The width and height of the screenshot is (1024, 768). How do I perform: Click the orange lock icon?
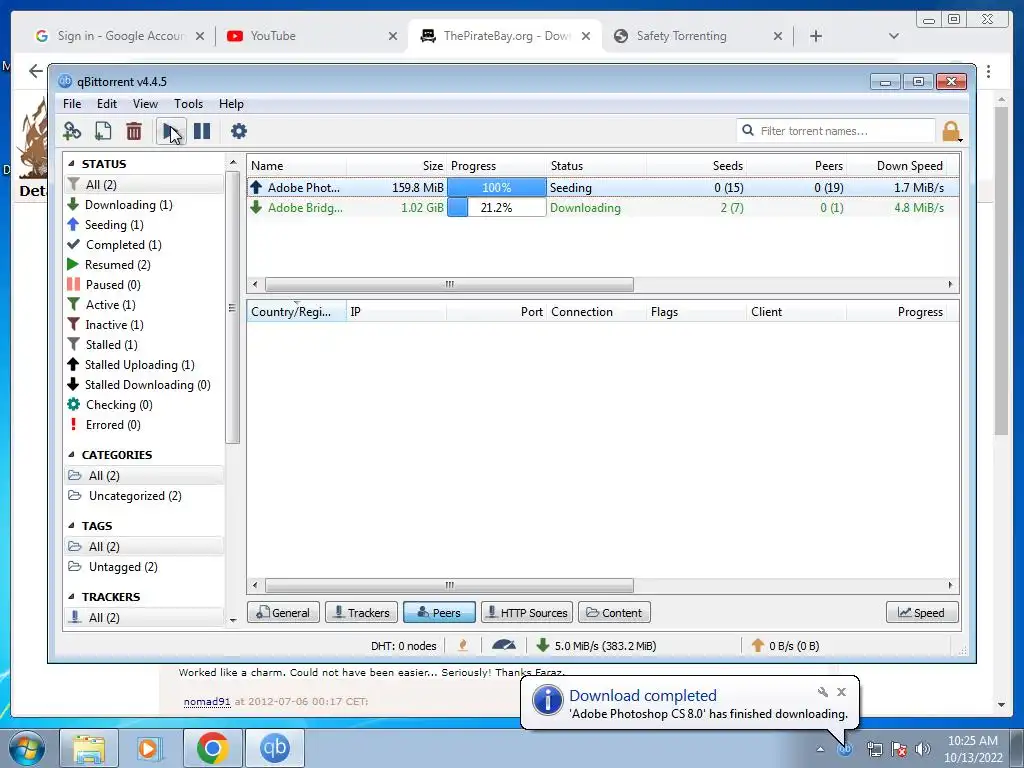pos(952,131)
